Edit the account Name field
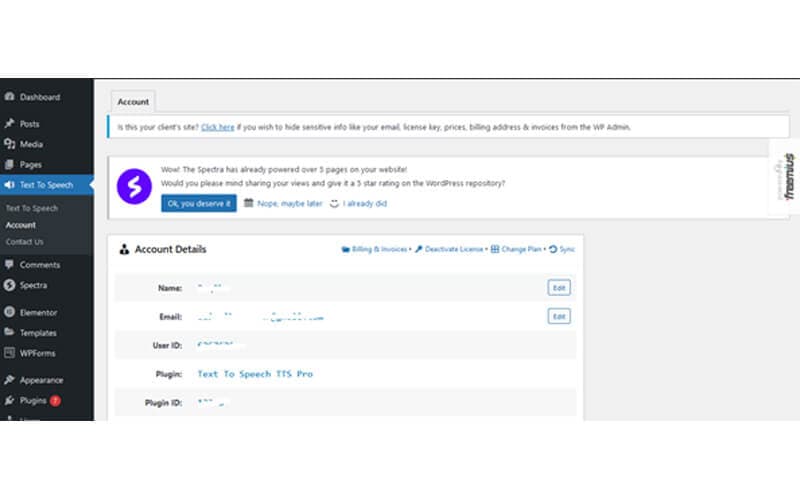The width and height of the screenshot is (800, 500). (559, 288)
